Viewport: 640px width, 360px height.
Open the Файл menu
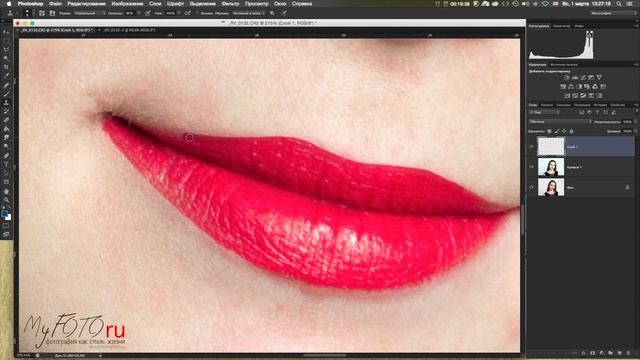point(55,4)
